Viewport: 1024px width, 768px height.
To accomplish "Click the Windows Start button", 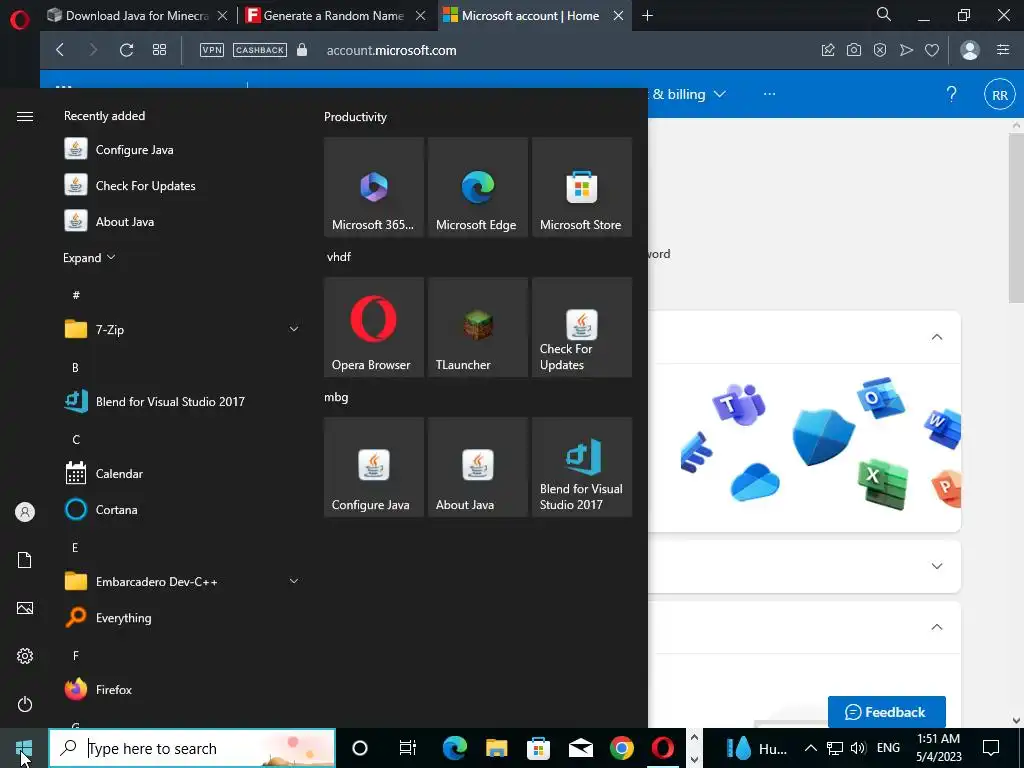I will pos(24,748).
